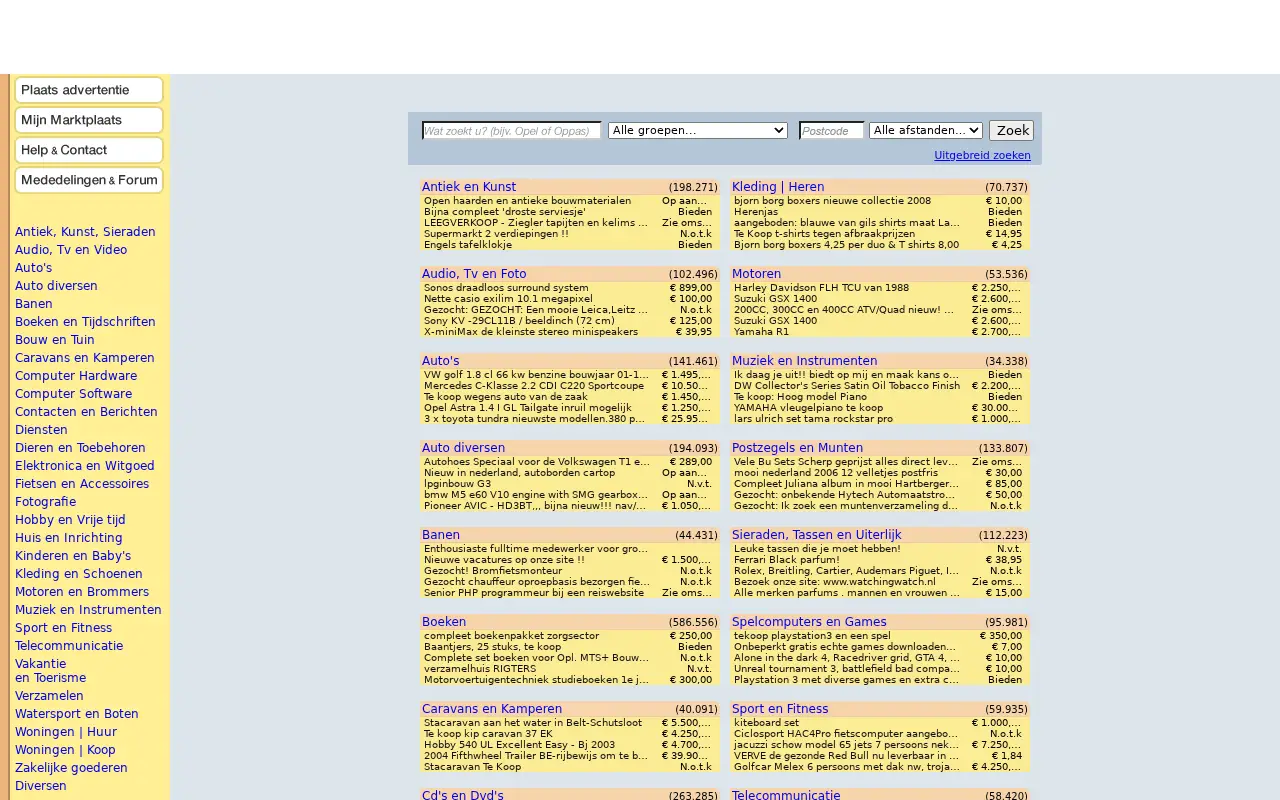Select Huis en Inrichting in sidebar
Viewport: 1280px width, 800px height.
pos(69,538)
